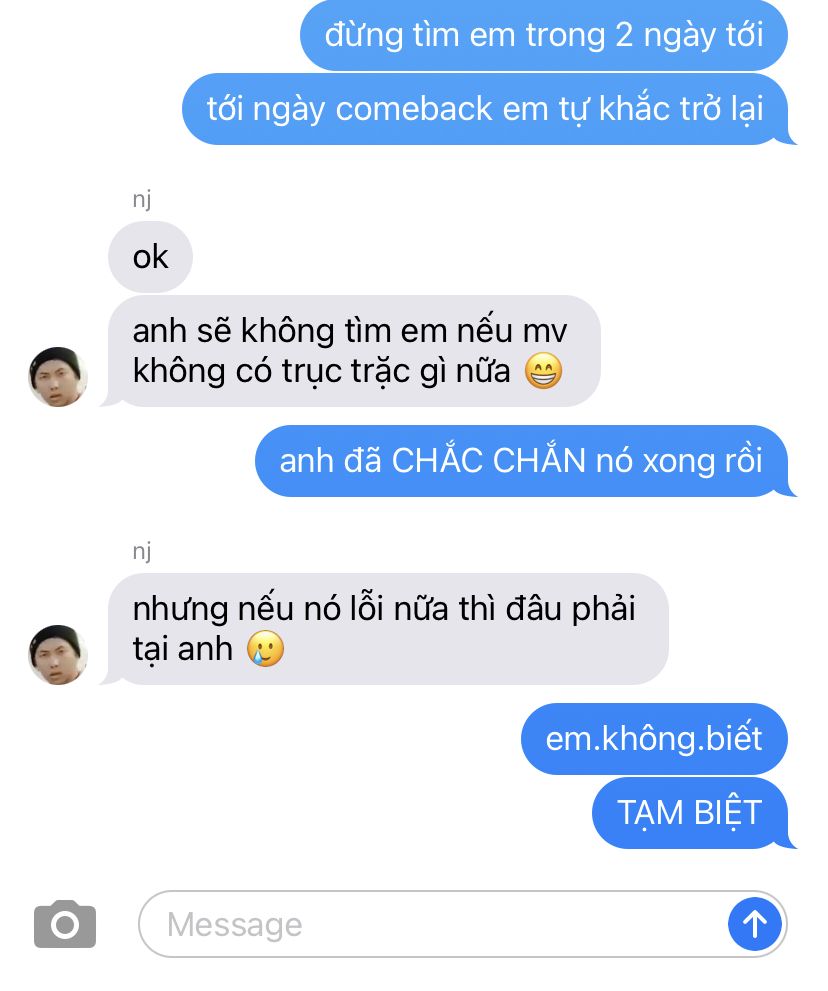The width and height of the screenshot is (828, 991).
Task: Select the "ok" message bubble
Action: (150, 257)
